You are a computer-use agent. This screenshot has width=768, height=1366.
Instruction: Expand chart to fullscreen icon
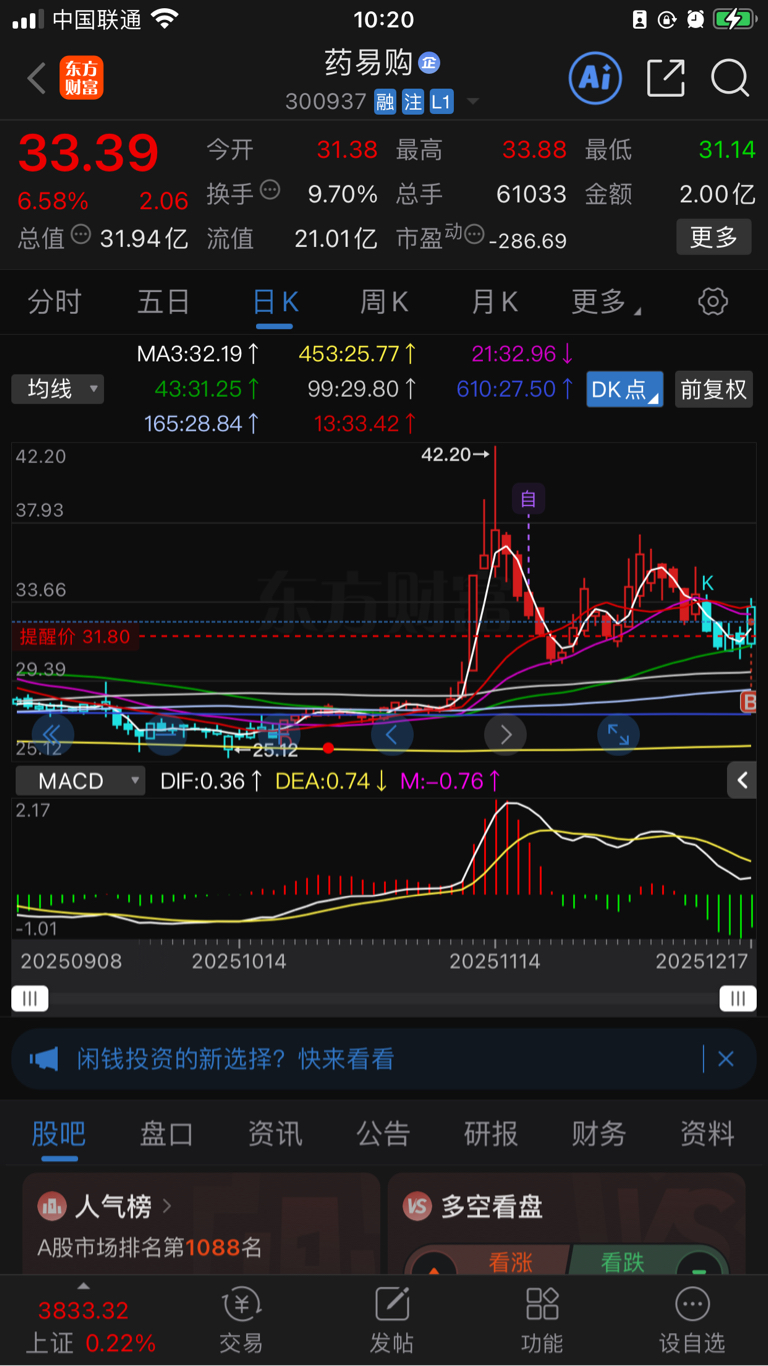tap(619, 735)
